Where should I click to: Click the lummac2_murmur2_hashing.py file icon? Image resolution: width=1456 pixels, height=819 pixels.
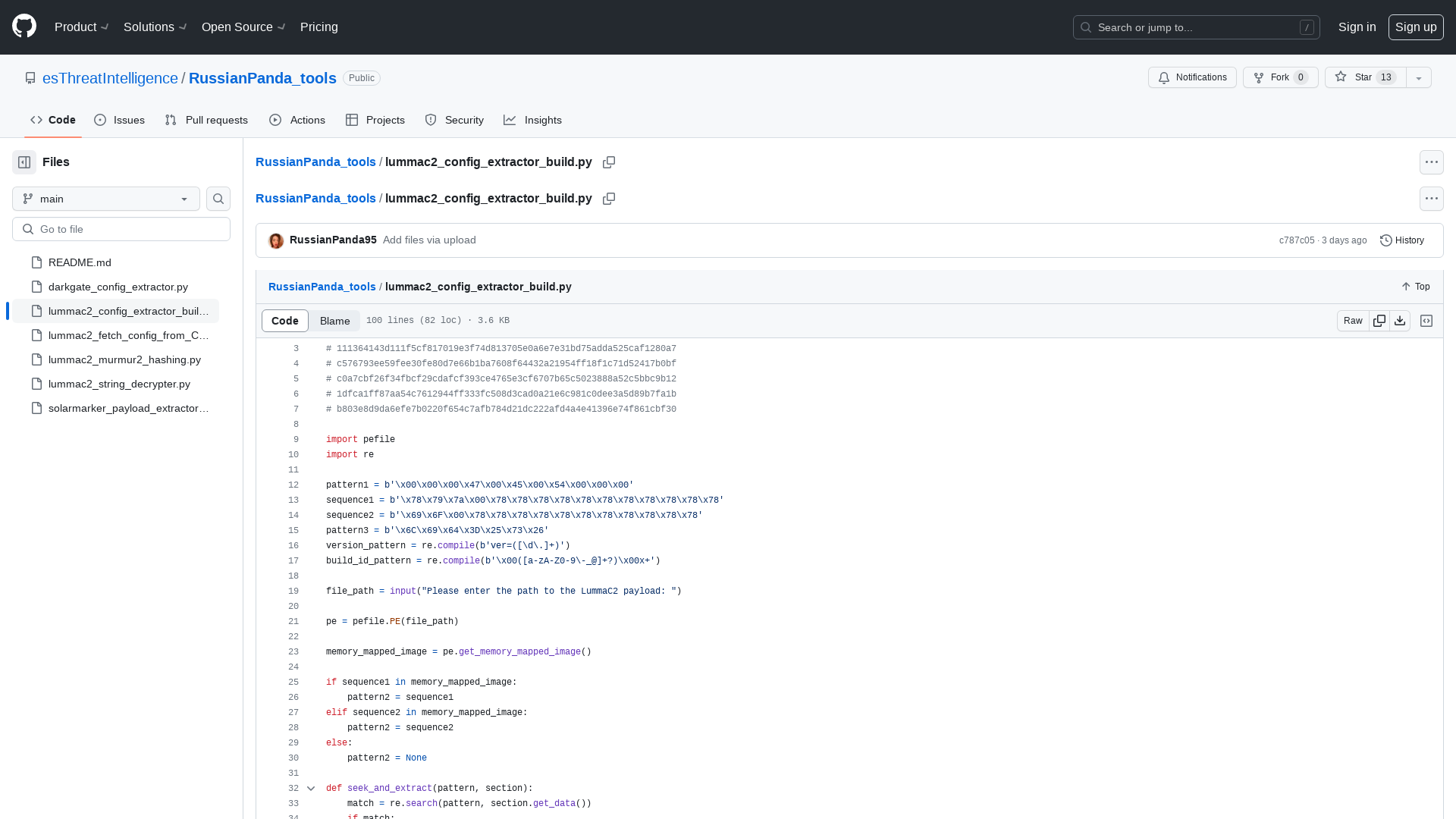click(36, 359)
